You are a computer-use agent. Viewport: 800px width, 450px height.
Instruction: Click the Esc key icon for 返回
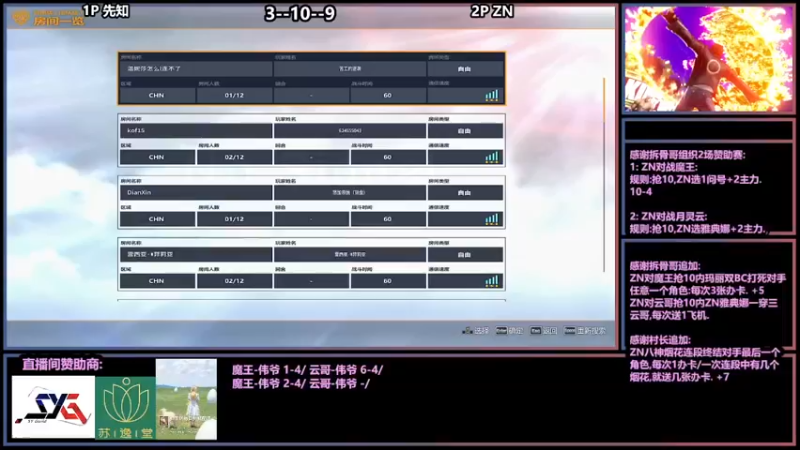(x=535, y=331)
